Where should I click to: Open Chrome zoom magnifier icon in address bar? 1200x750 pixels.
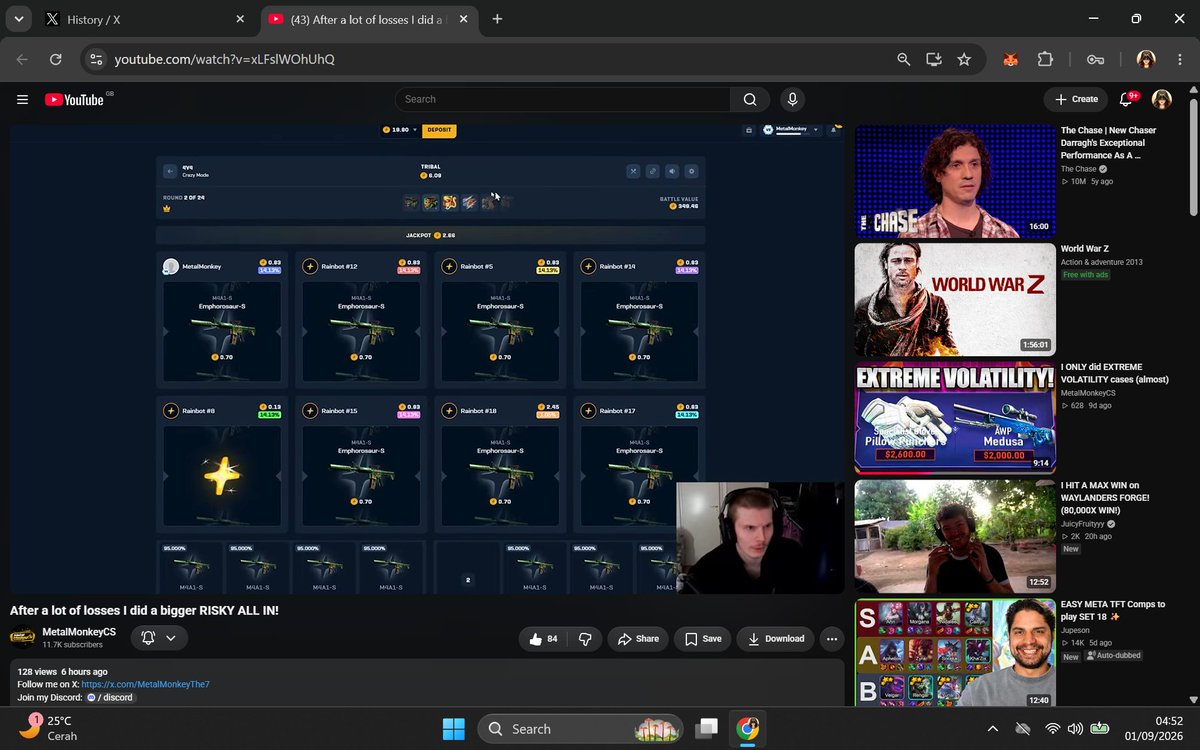tap(904, 60)
